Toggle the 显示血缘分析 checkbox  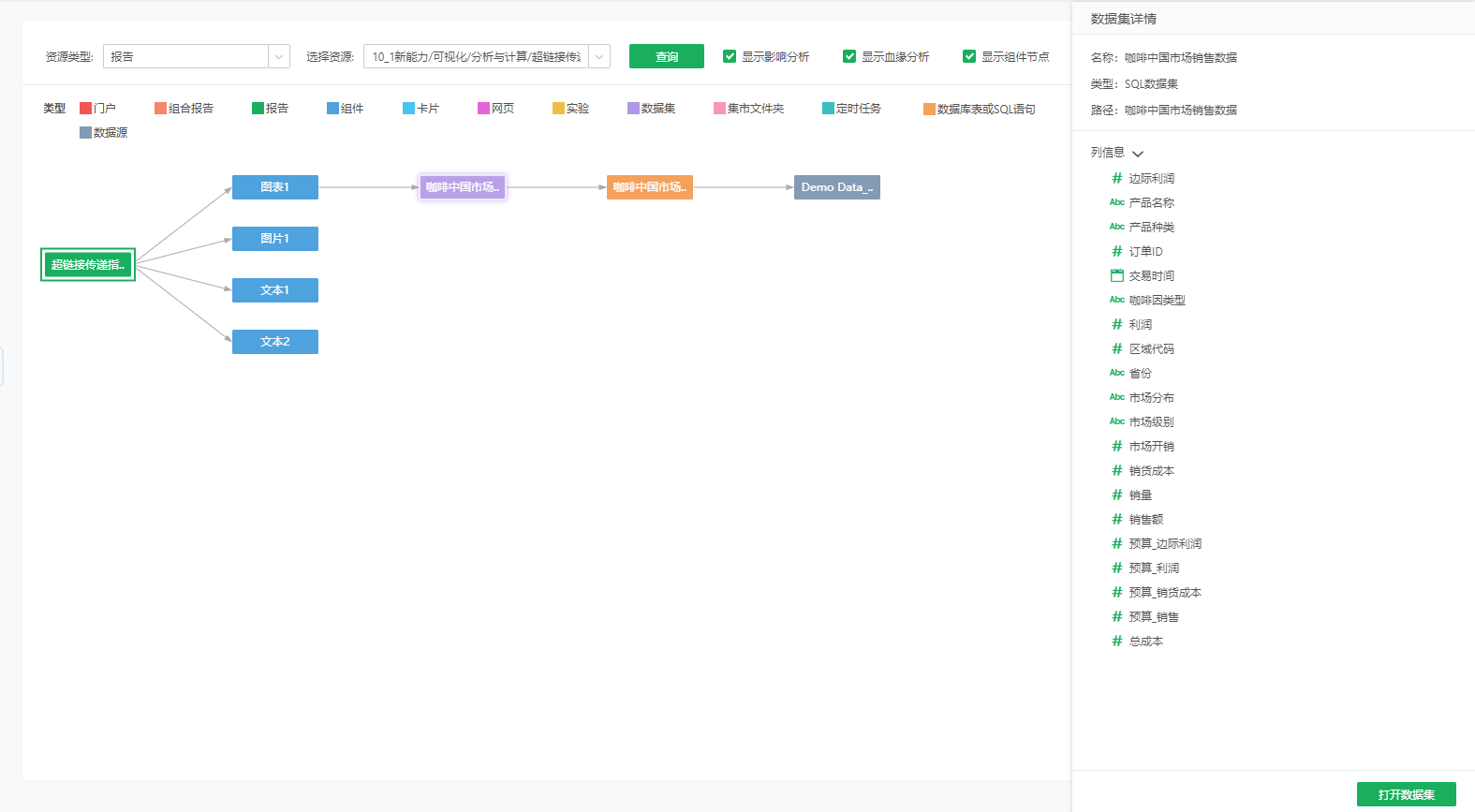(849, 56)
